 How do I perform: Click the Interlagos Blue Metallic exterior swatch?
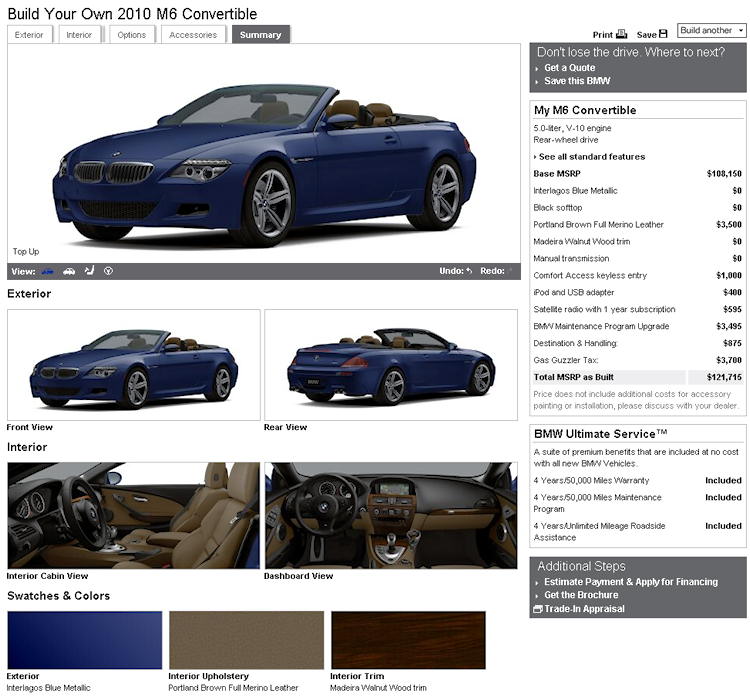[x=85, y=640]
